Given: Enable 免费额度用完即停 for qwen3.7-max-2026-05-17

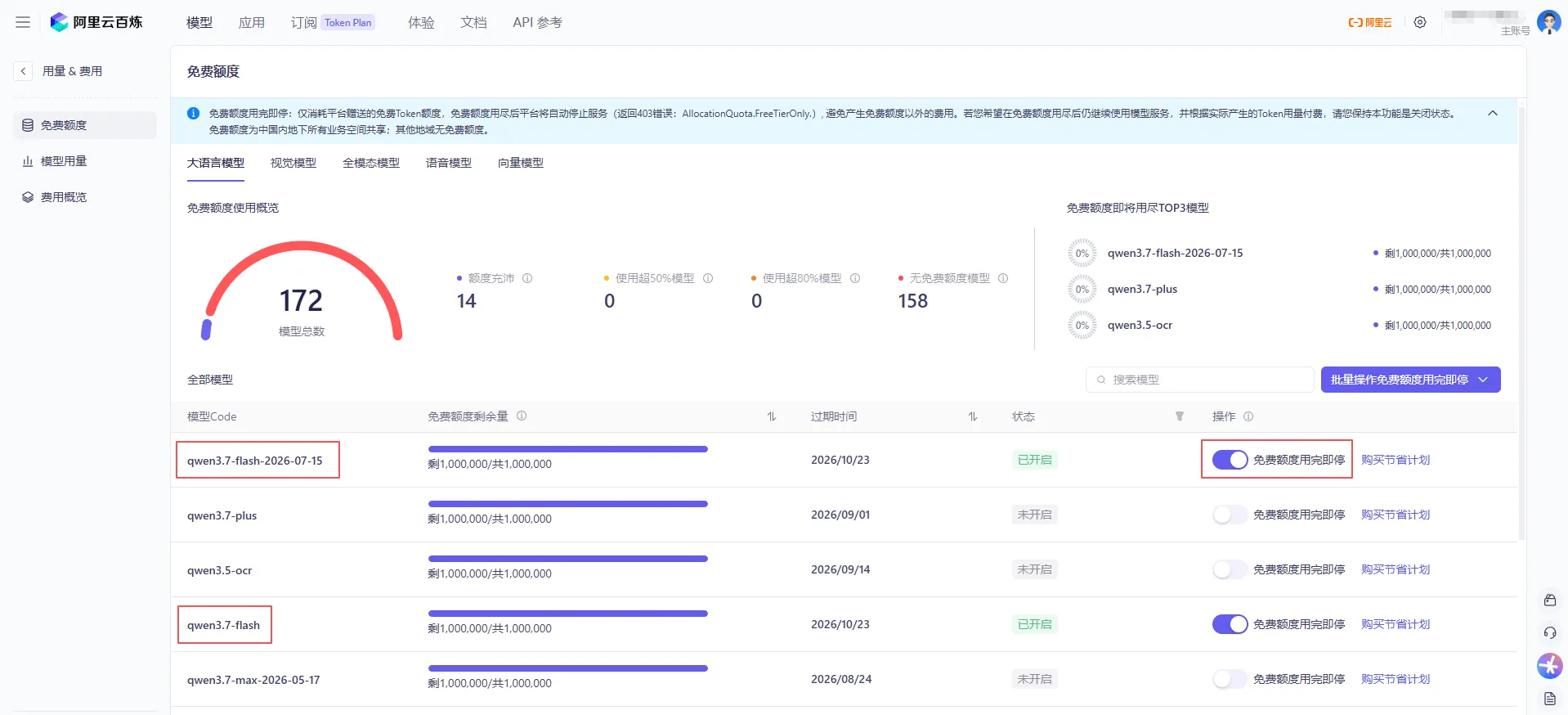Looking at the screenshot, I should coord(1230,679).
